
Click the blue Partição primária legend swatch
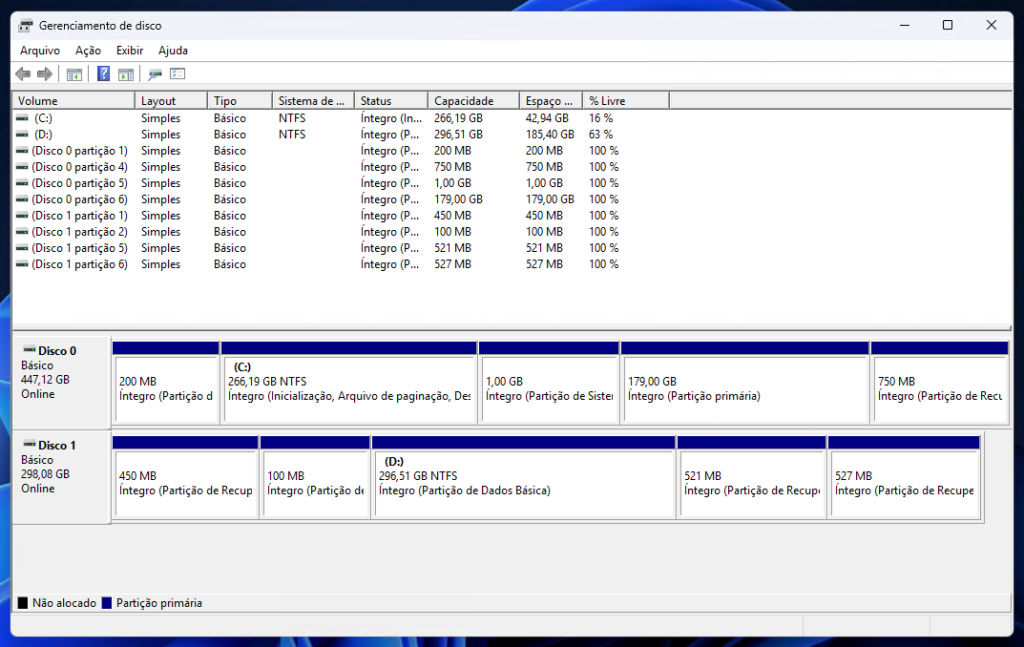click(x=106, y=603)
